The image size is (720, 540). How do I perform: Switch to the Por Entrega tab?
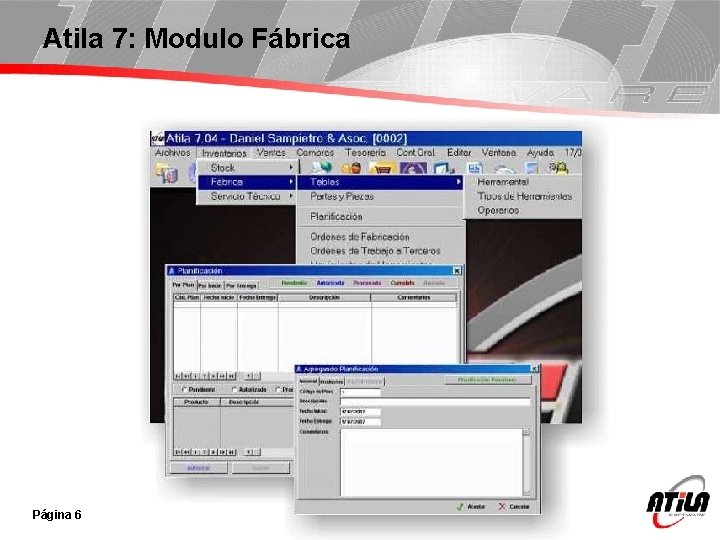242,286
